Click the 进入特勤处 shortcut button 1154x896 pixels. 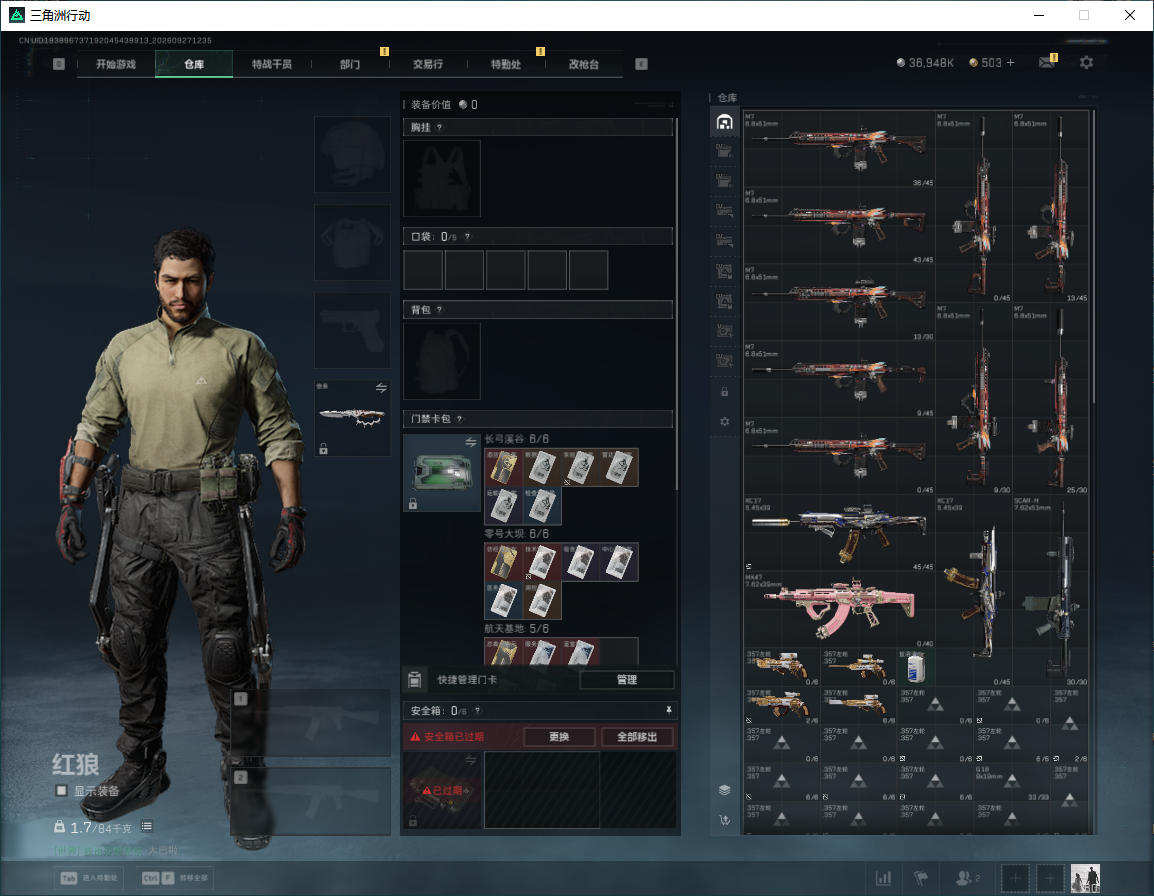click(x=88, y=878)
